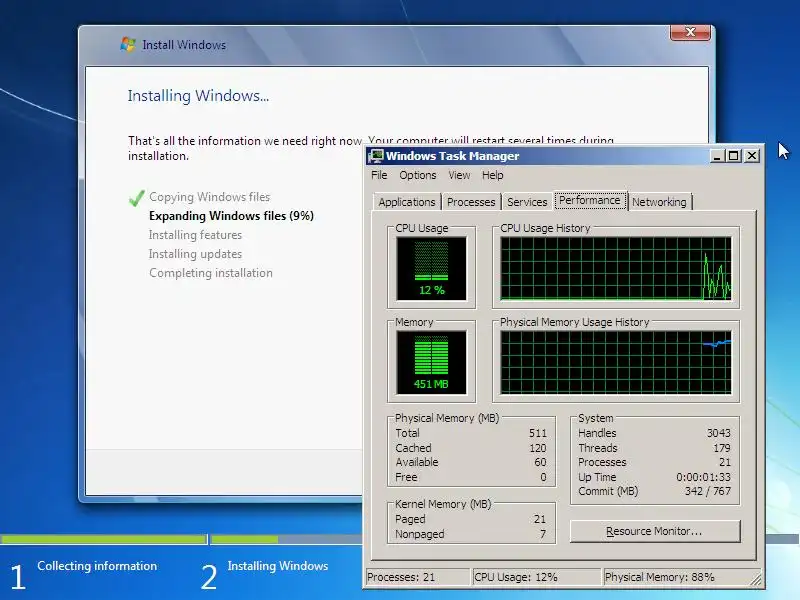Click the status bar "Processes: 21" entry
The height and width of the screenshot is (600, 800).
click(x=417, y=577)
